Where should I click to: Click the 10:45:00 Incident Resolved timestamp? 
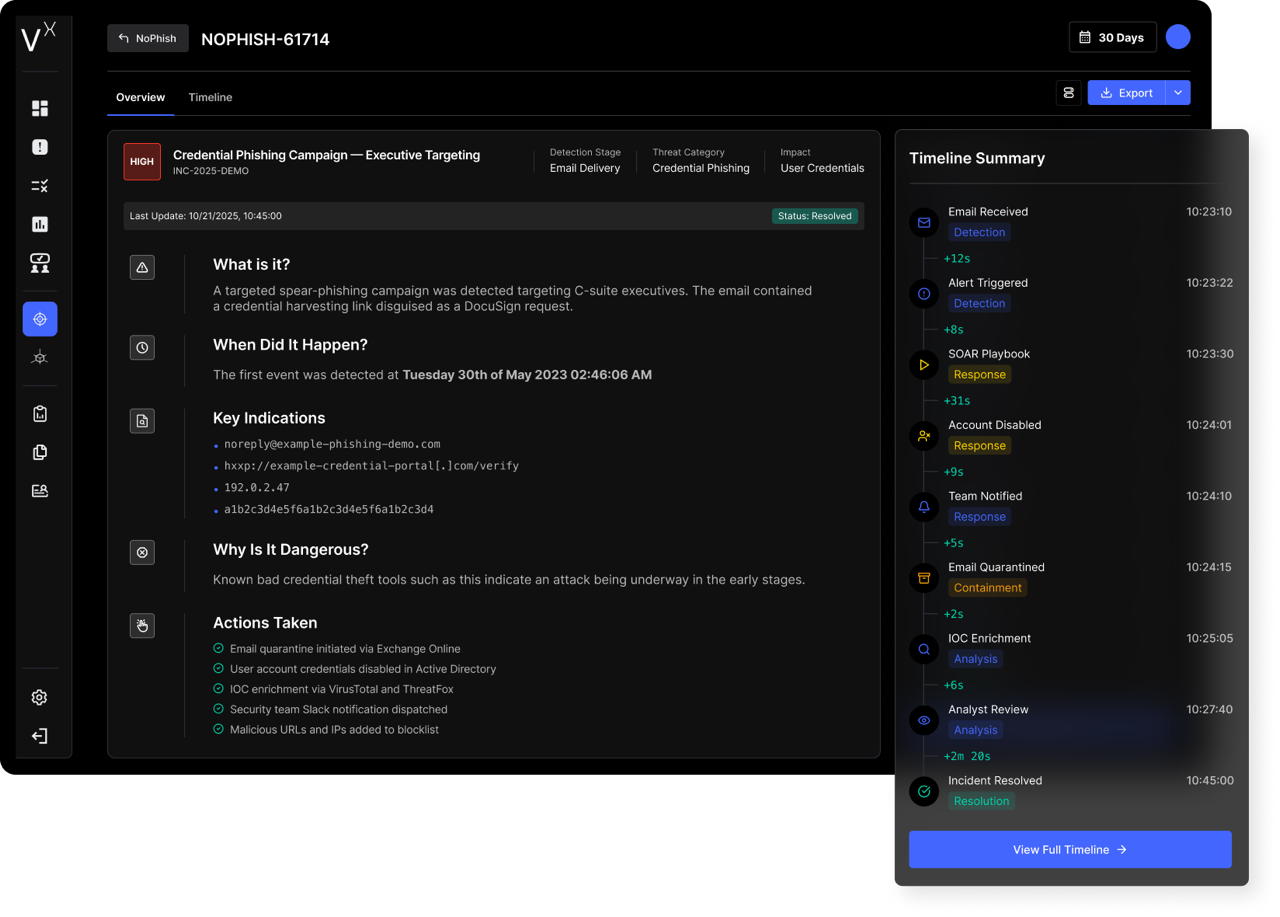[x=1210, y=781]
